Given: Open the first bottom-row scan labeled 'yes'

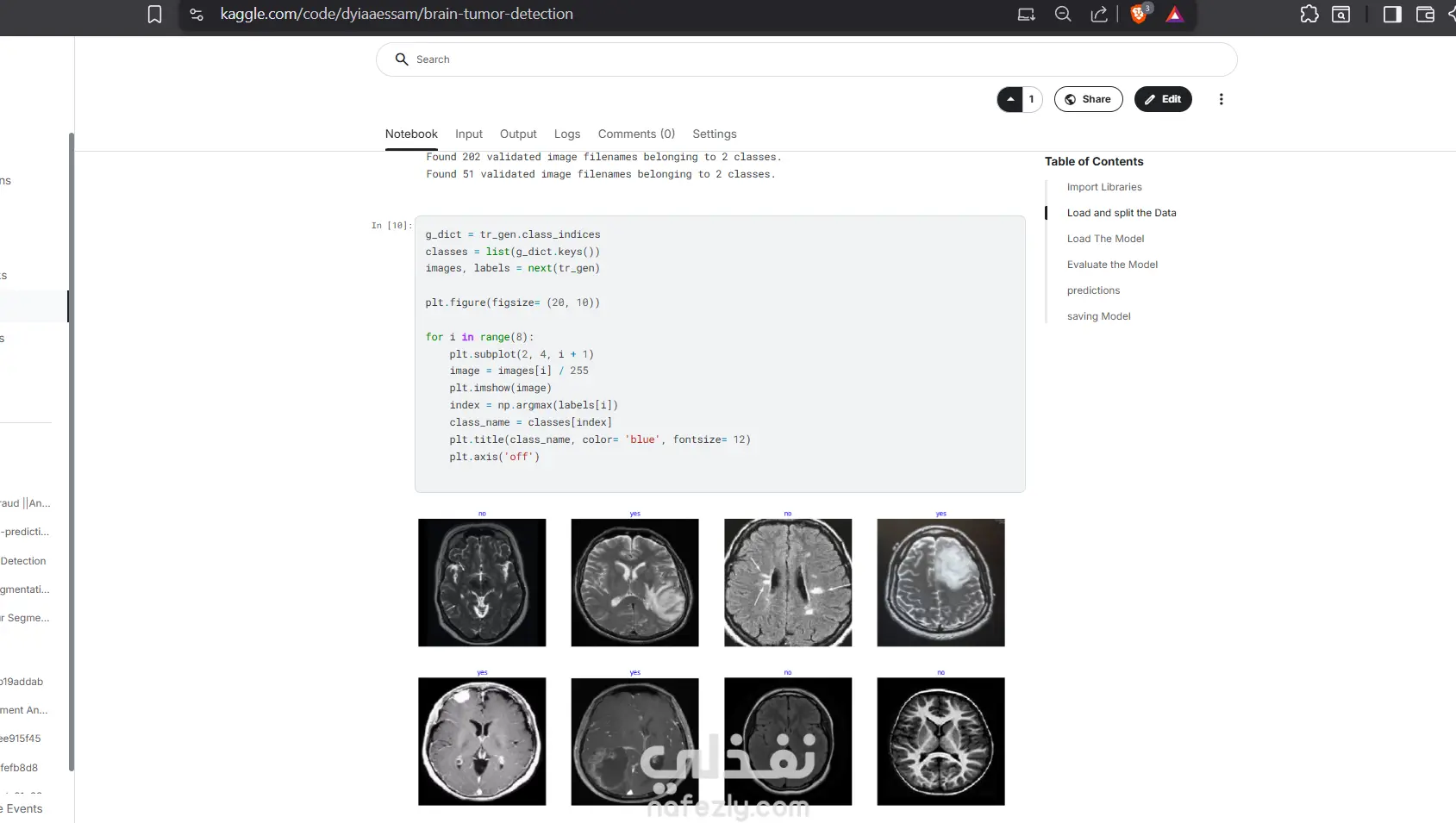Looking at the screenshot, I should tap(482, 741).
